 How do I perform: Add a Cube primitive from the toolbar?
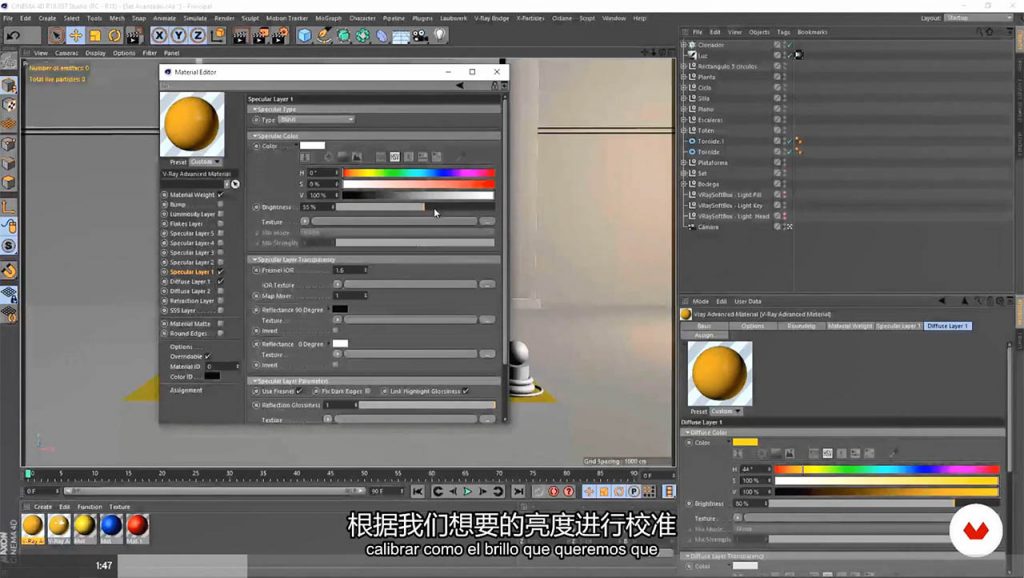coord(305,35)
